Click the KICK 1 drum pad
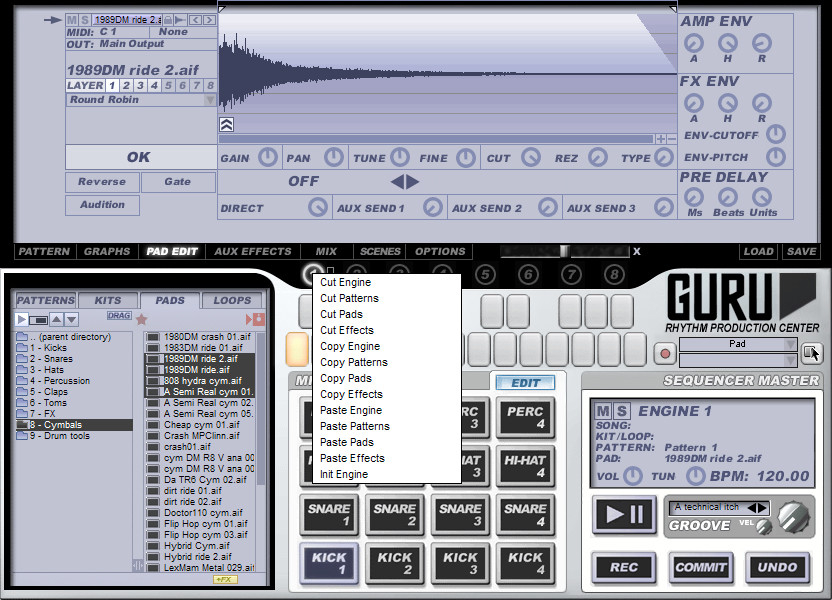This screenshot has width=832, height=600. pyautogui.click(x=329, y=563)
